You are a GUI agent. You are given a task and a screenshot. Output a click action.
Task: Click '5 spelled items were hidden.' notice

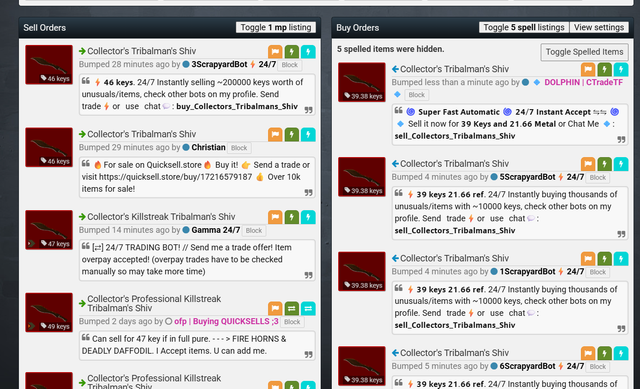pos(391,49)
